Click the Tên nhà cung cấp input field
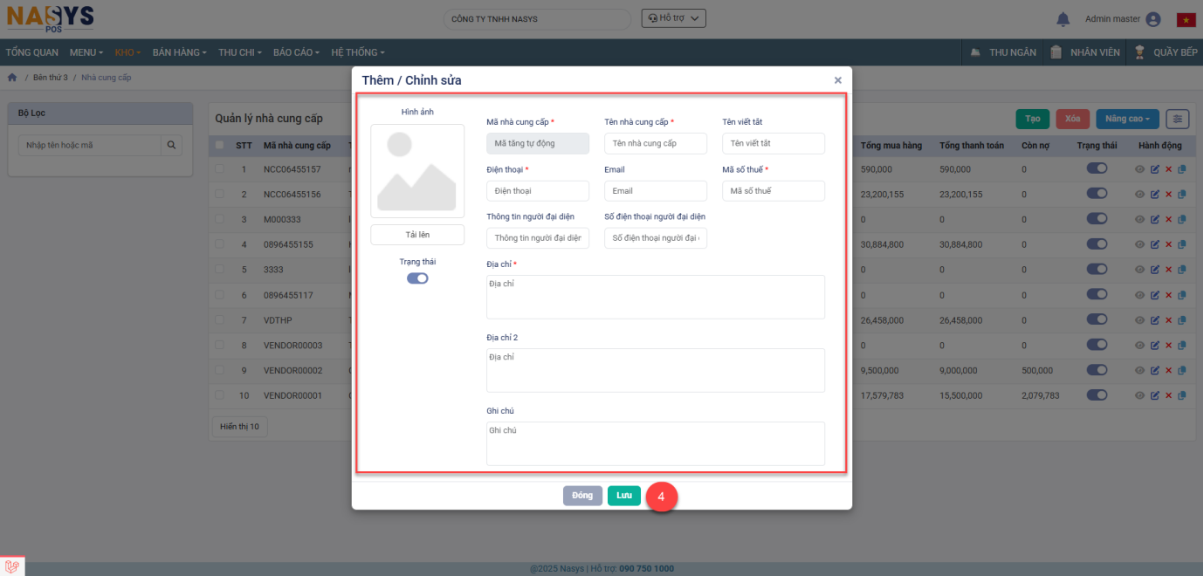Image resolution: width=1203 pixels, height=578 pixels. click(655, 143)
